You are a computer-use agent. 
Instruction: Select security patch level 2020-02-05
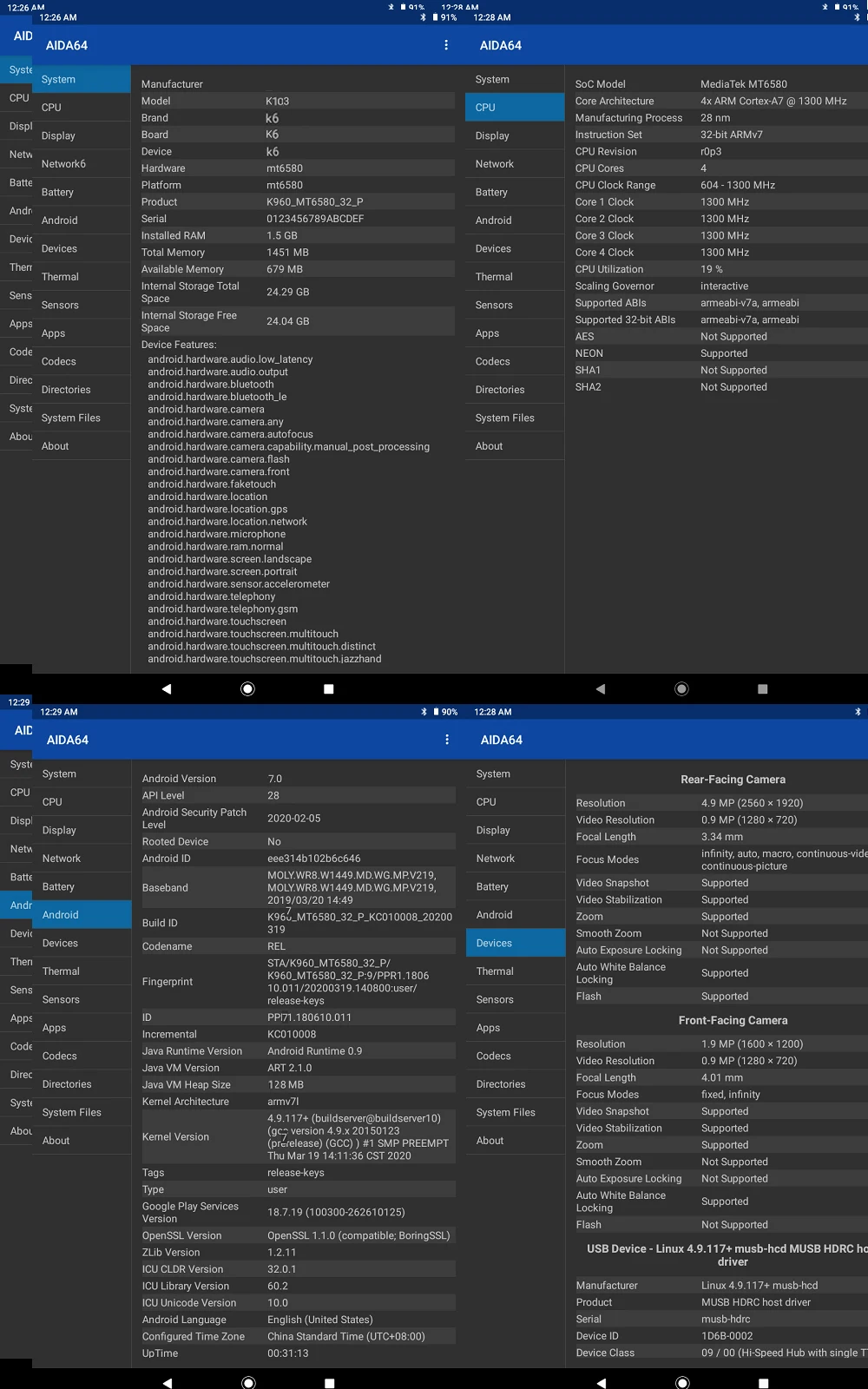[x=293, y=819]
